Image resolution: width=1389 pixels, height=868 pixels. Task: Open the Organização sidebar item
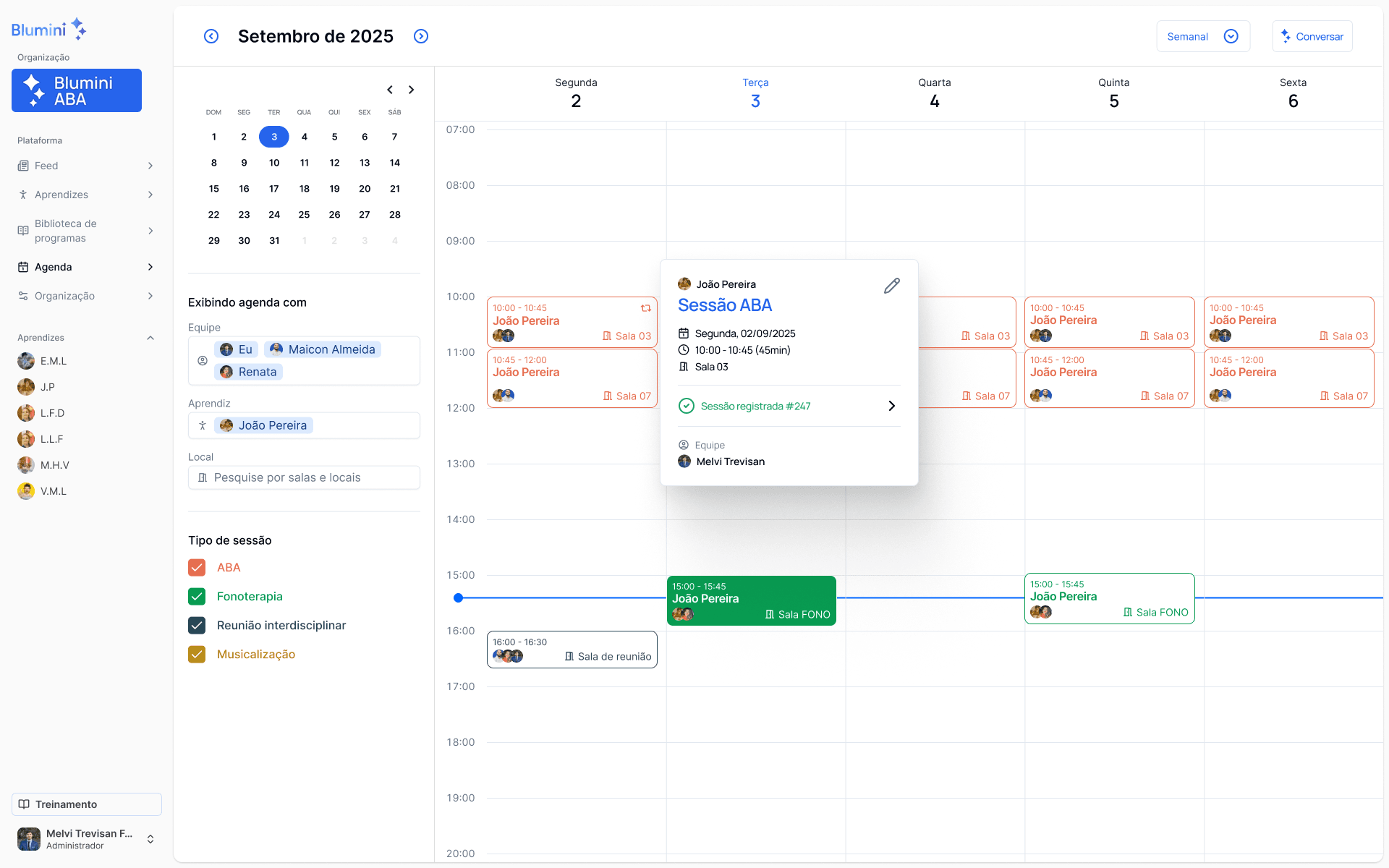(65, 295)
